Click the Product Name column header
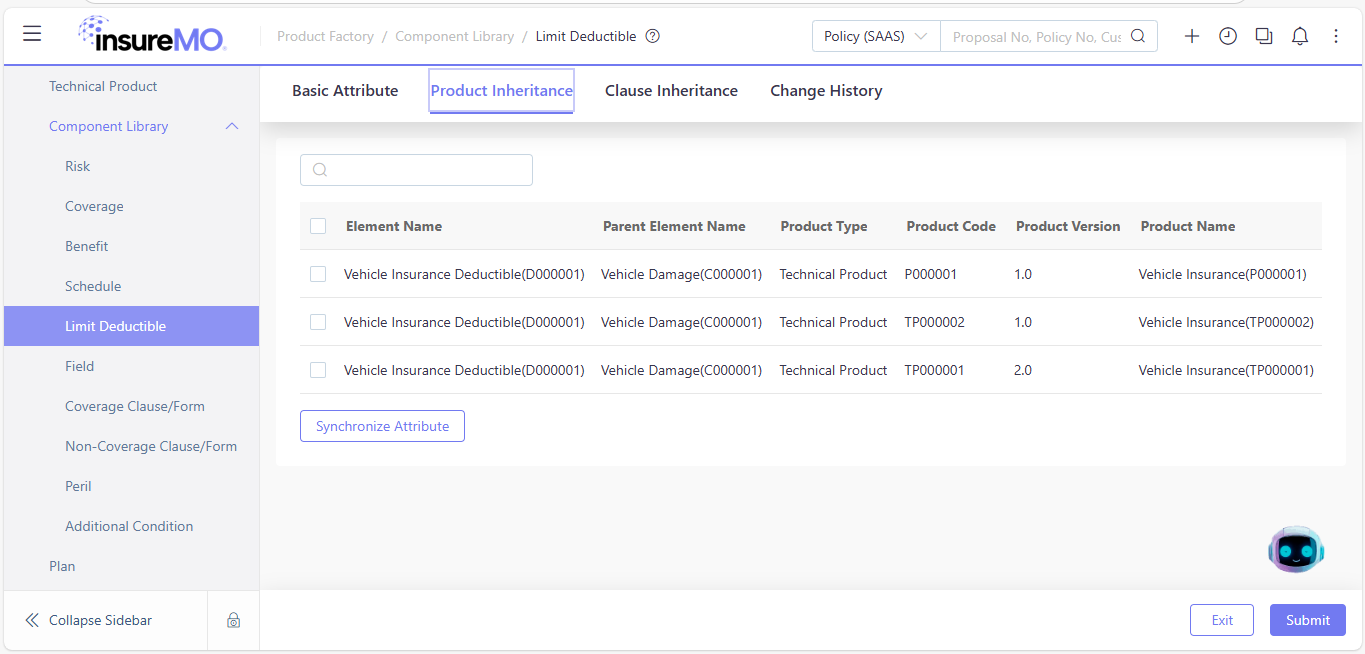This screenshot has width=1365, height=654. point(1188,226)
